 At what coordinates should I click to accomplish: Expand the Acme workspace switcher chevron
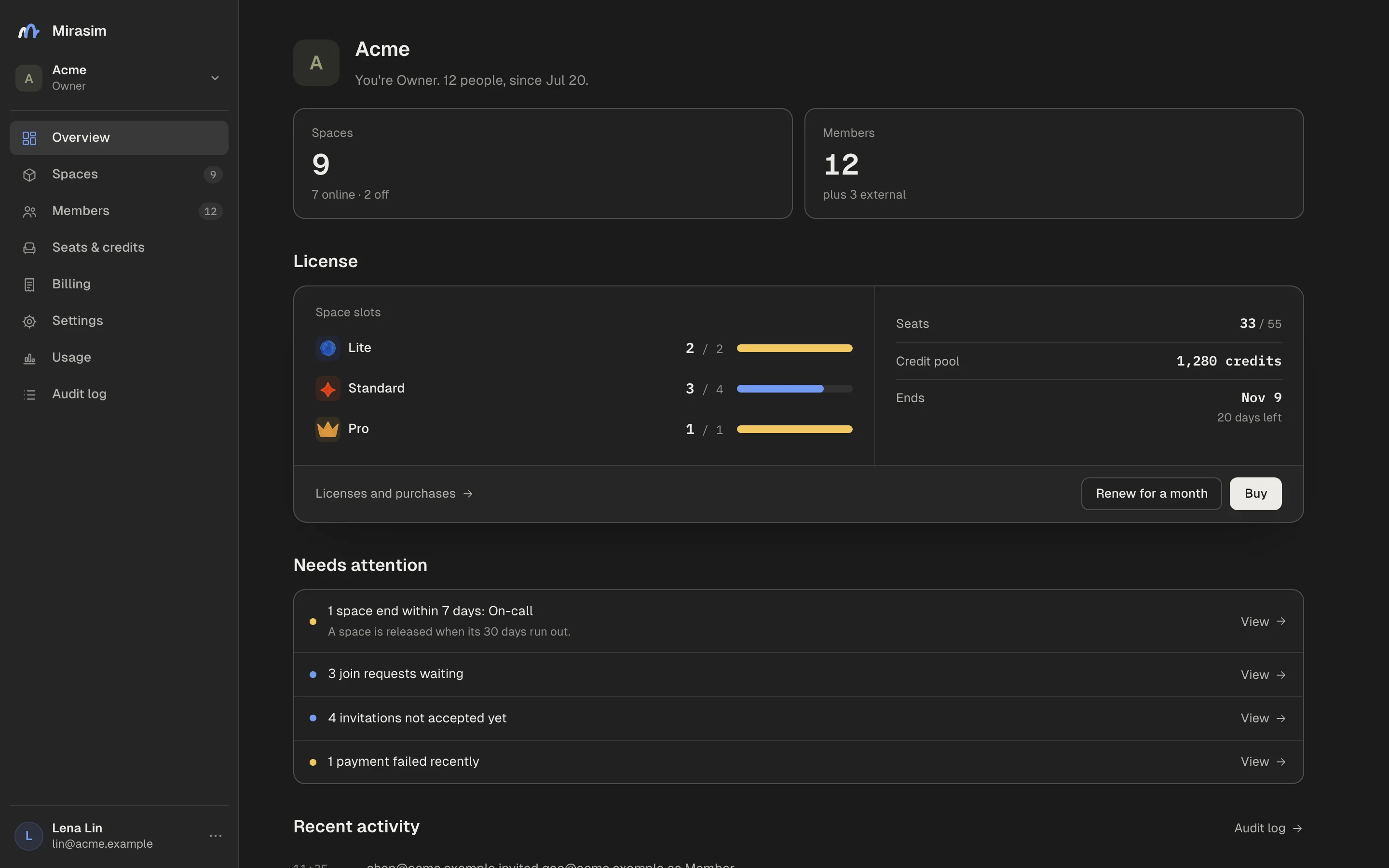(x=215, y=78)
